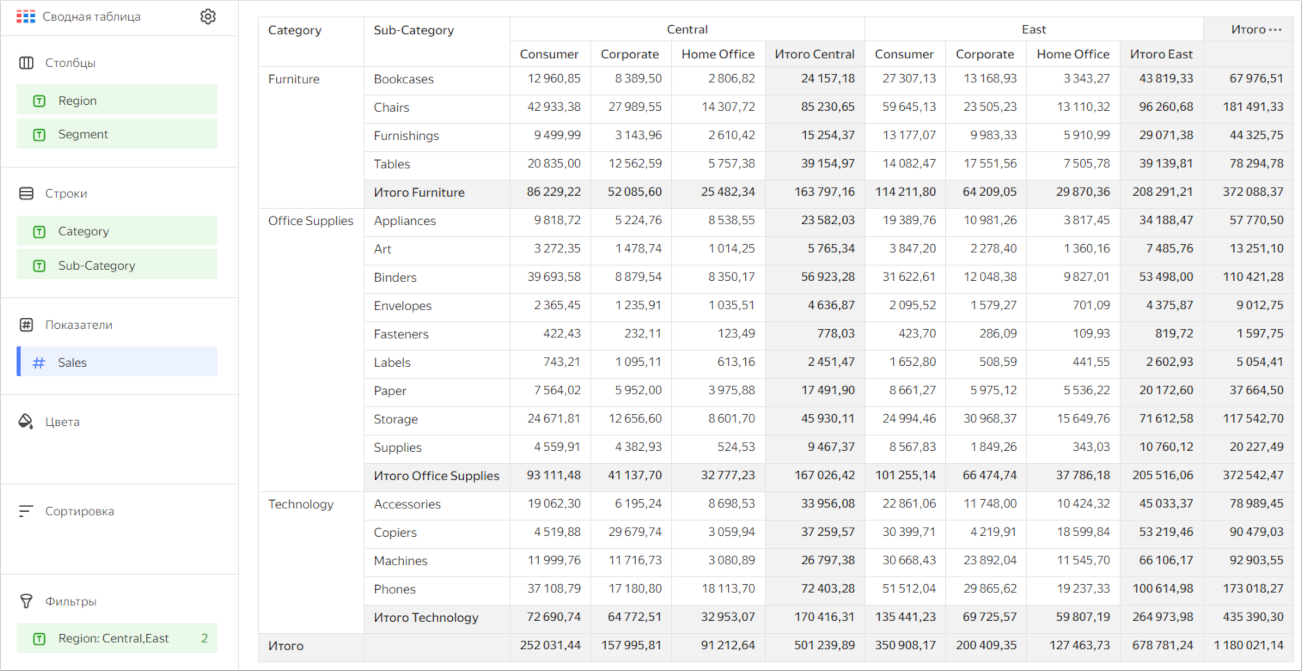Click the East column group header
1302x671 pixels.
point(1033,29)
